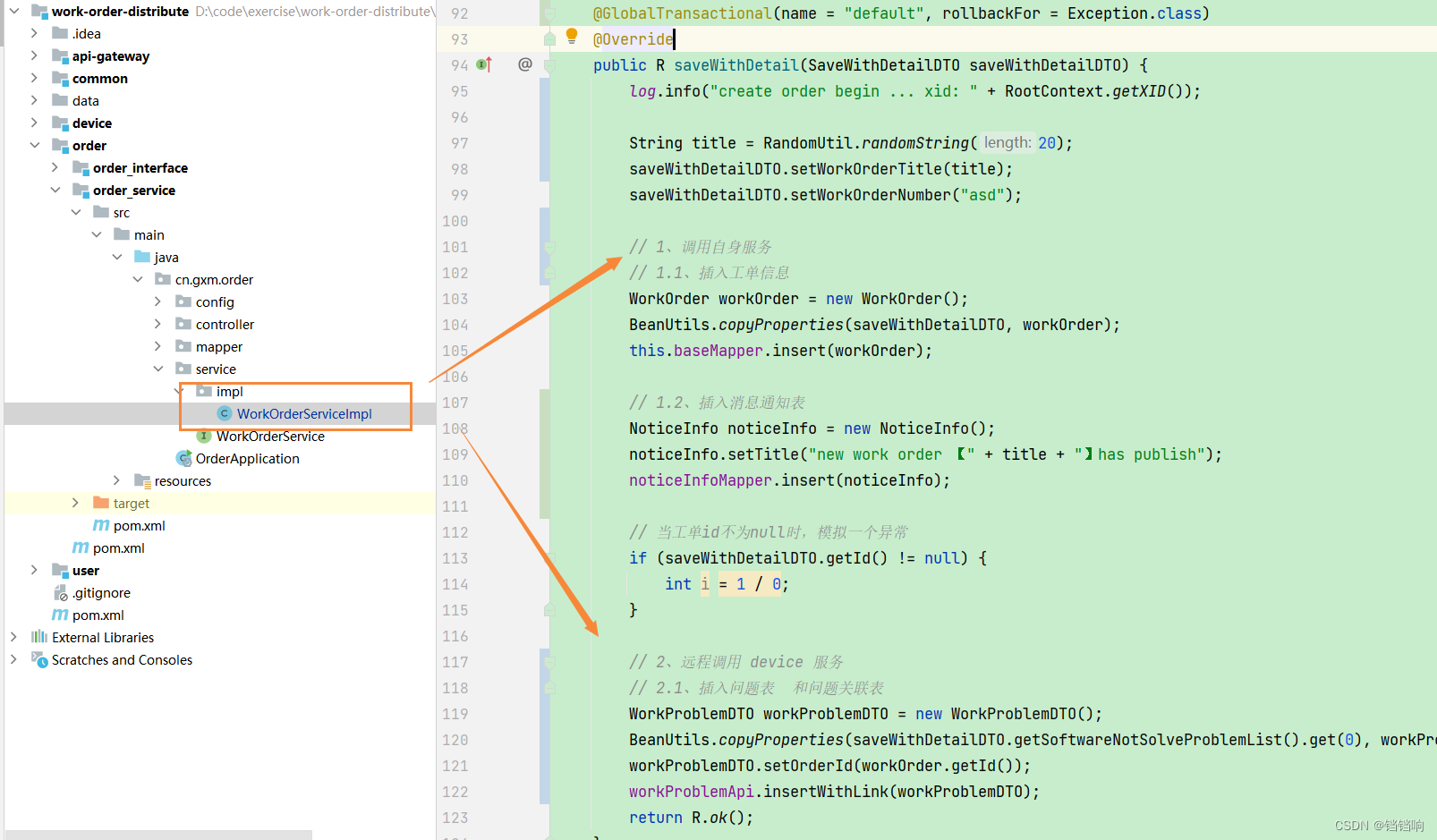
Task: Select the data folder label
Action: [x=86, y=100]
